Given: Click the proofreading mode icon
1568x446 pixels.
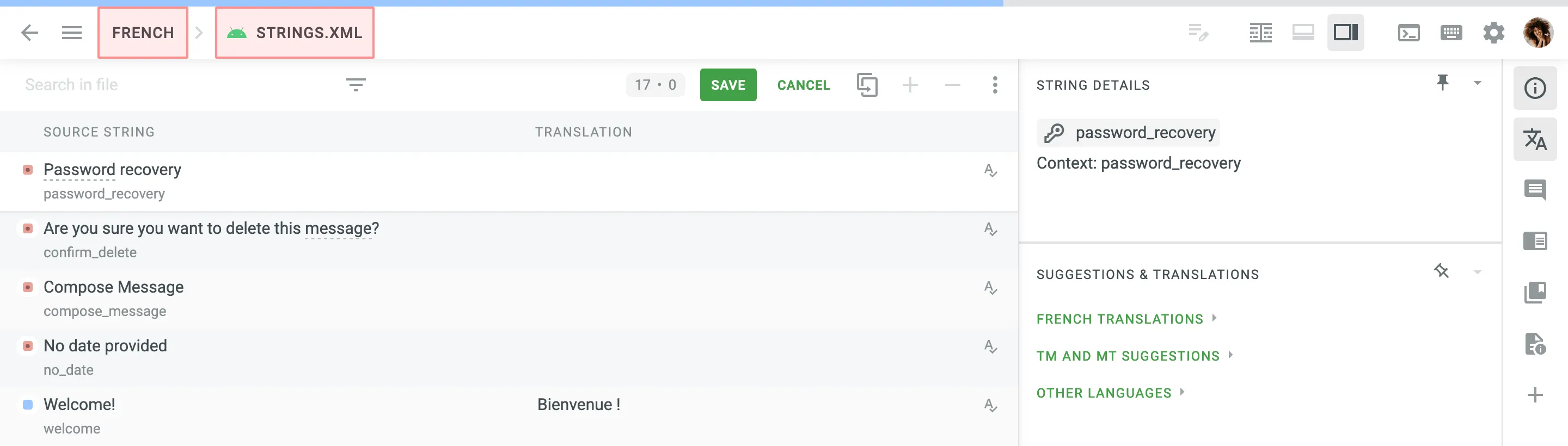Looking at the screenshot, I should [1198, 33].
